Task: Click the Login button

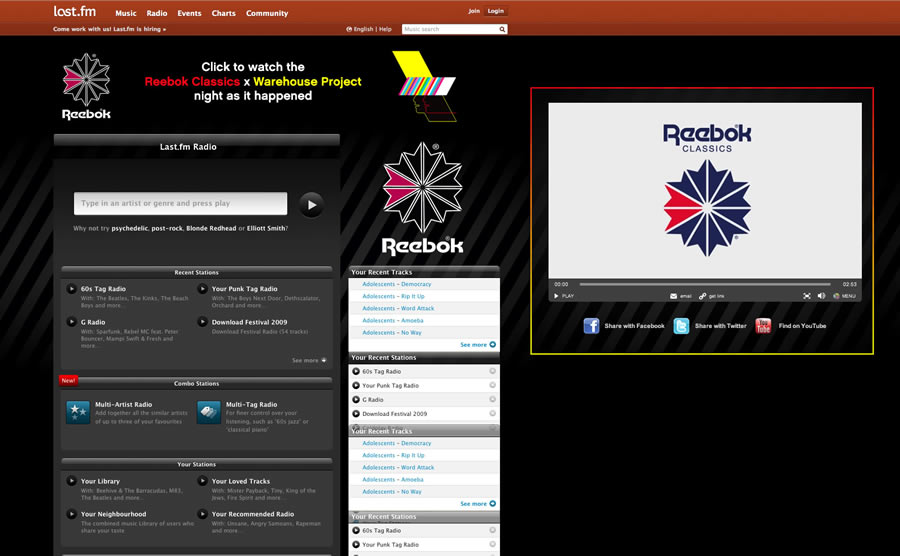Action: click(496, 11)
